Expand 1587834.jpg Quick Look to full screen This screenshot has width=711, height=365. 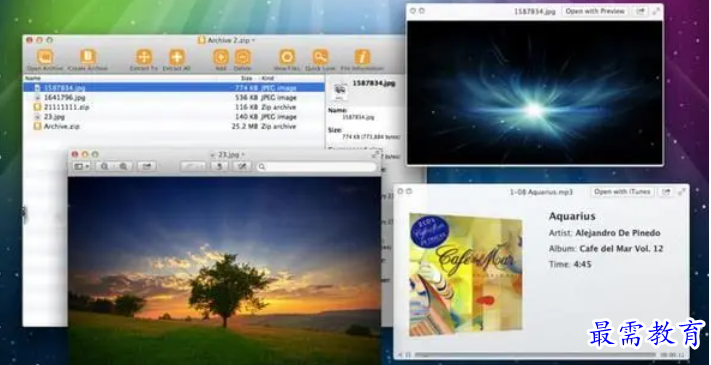(656, 11)
